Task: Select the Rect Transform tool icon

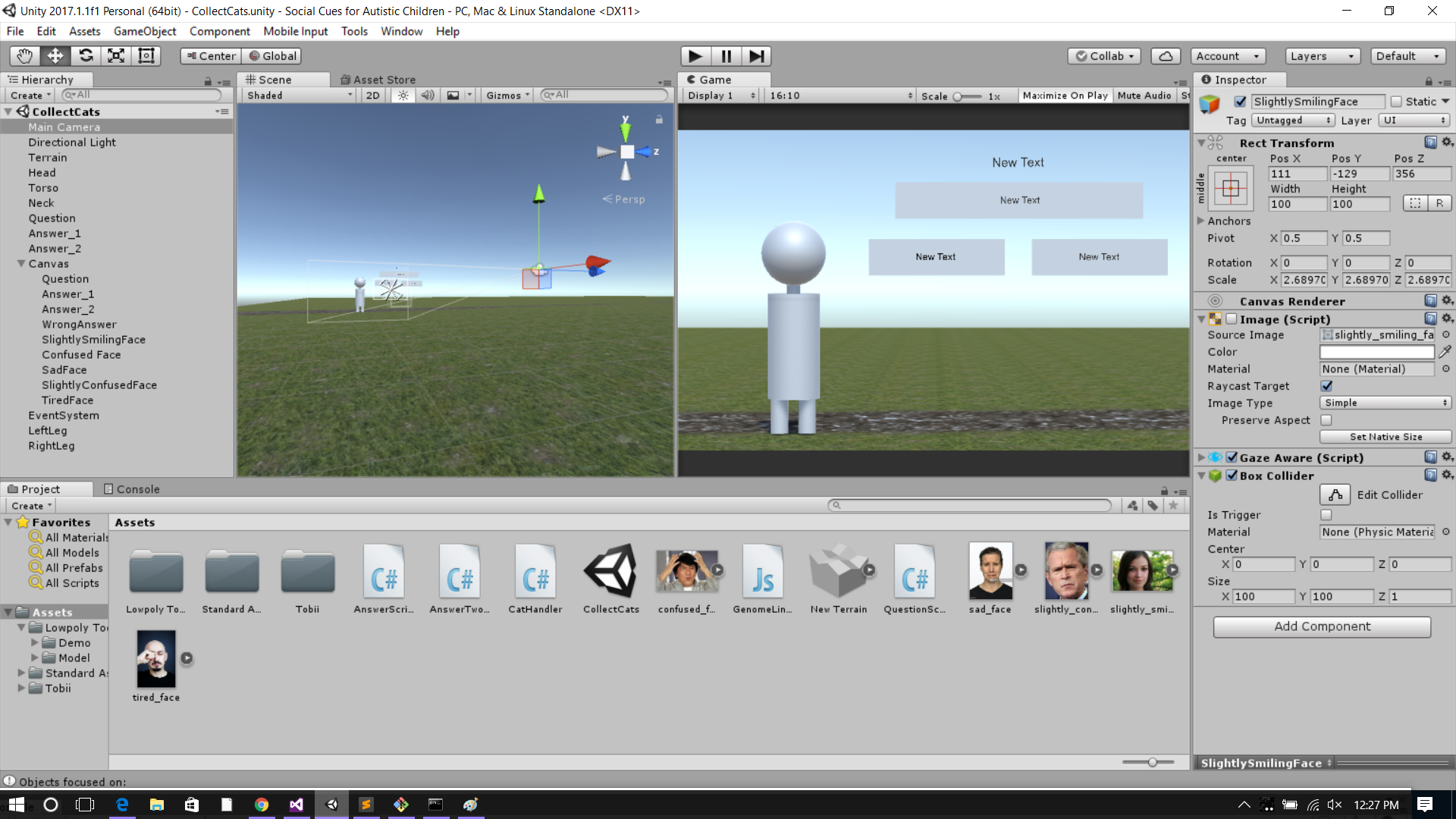Action: [146, 56]
